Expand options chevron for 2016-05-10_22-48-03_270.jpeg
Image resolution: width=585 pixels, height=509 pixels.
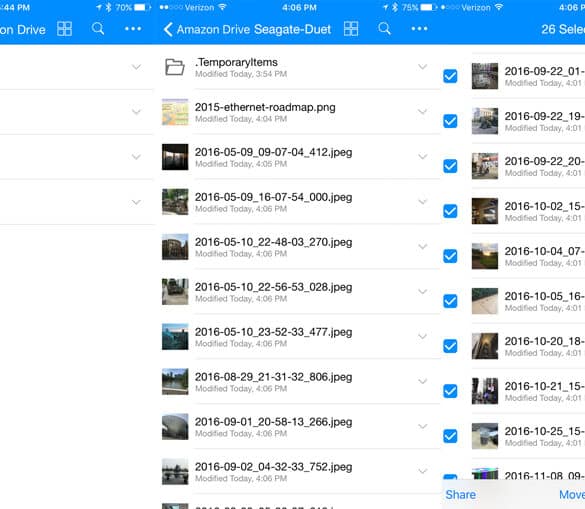422,247
